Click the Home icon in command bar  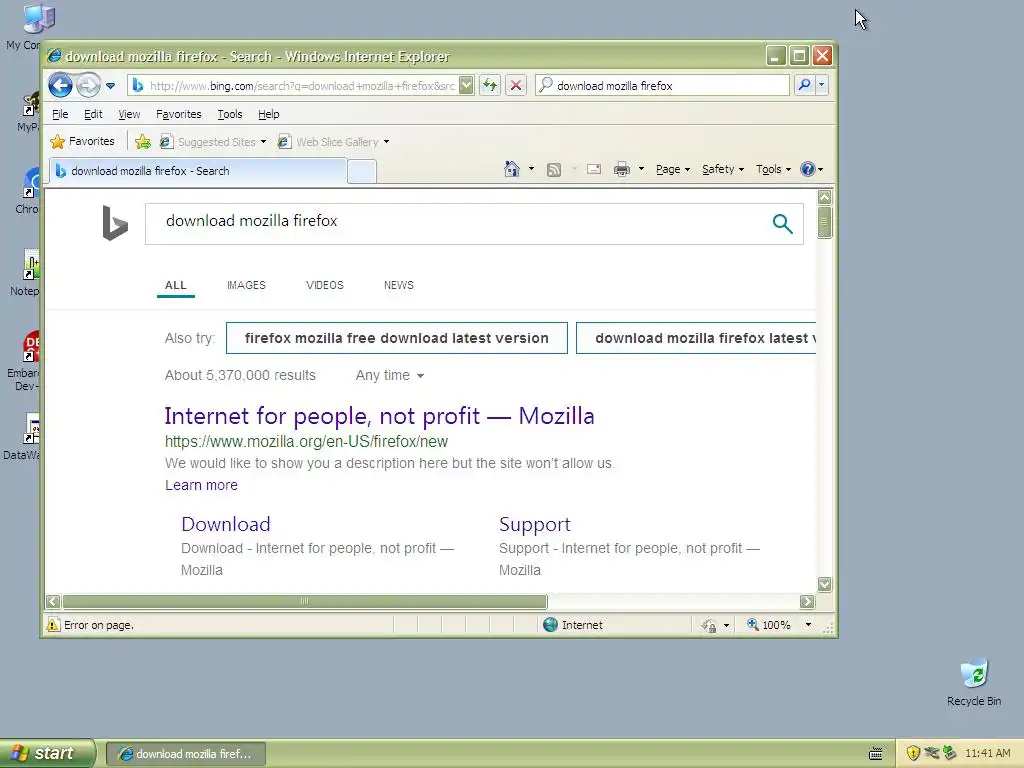[512, 169]
